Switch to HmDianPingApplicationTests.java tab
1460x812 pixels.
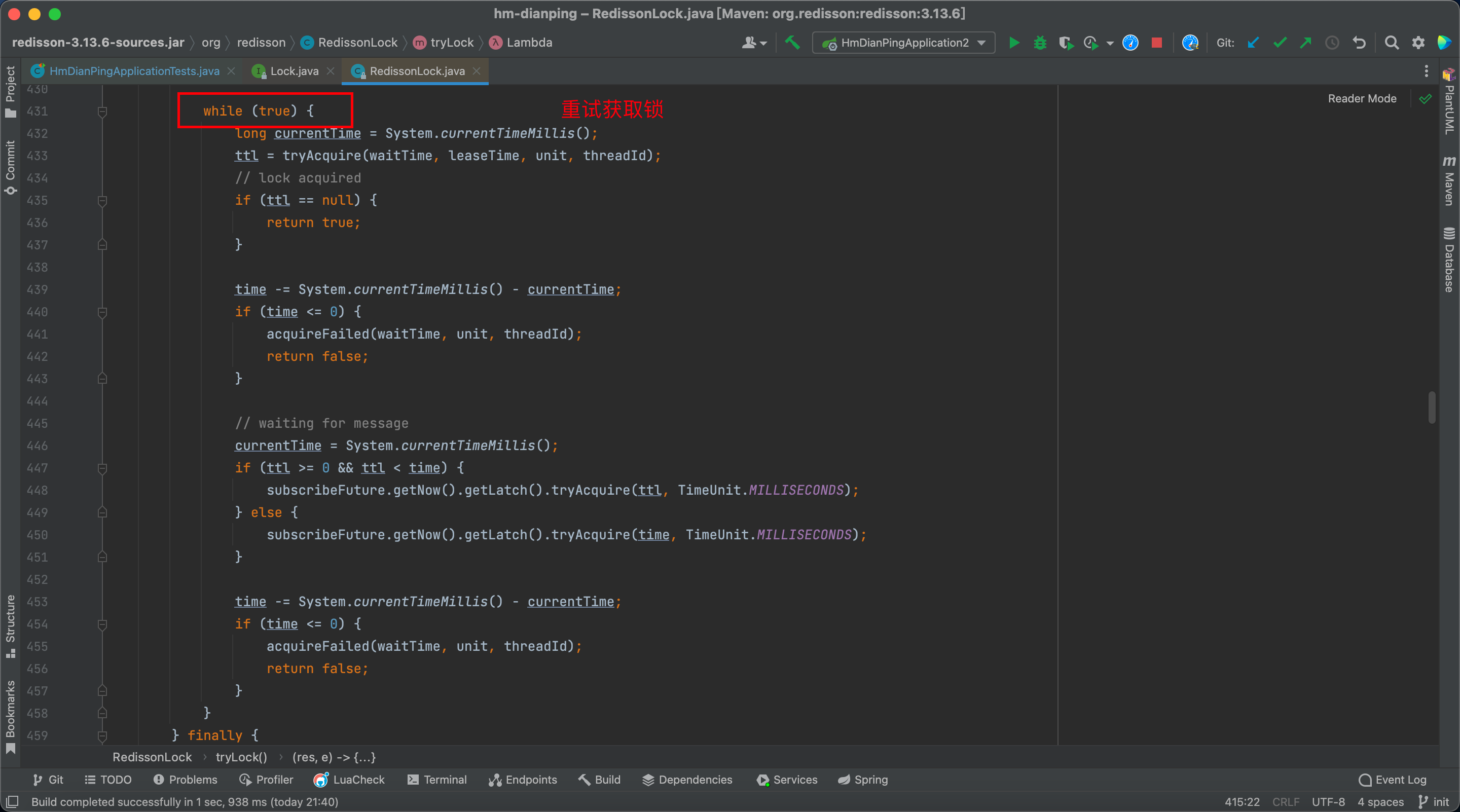pos(126,71)
